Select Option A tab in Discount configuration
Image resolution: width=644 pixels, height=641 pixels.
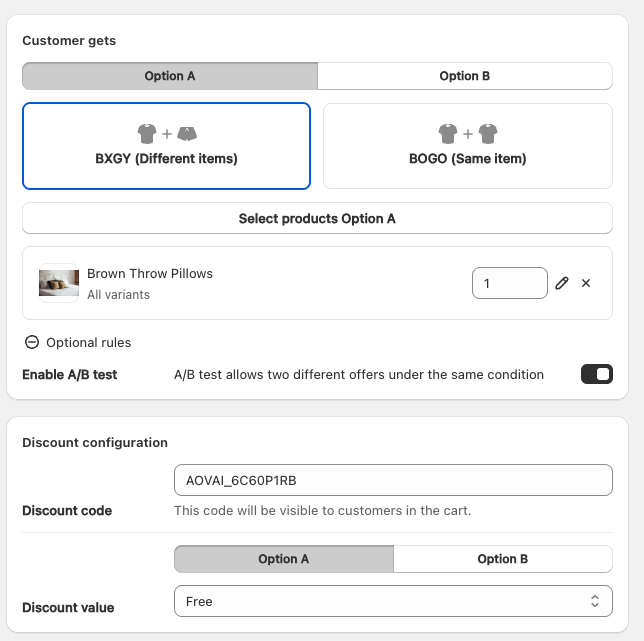click(283, 559)
